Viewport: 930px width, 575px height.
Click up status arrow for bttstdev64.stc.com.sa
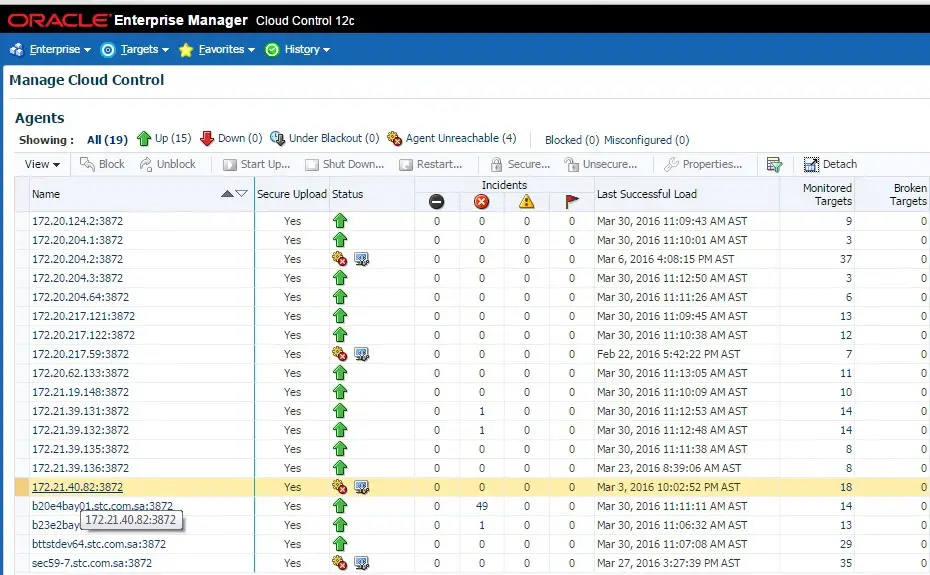coord(340,544)
